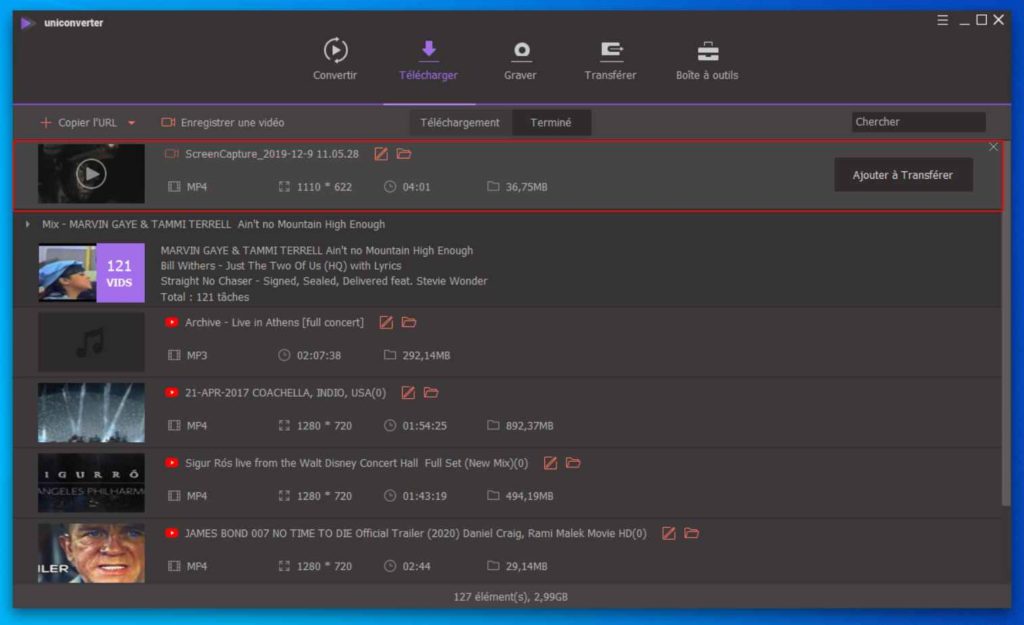Click YouTube icon of COACHELLA item

pos(172,393)
